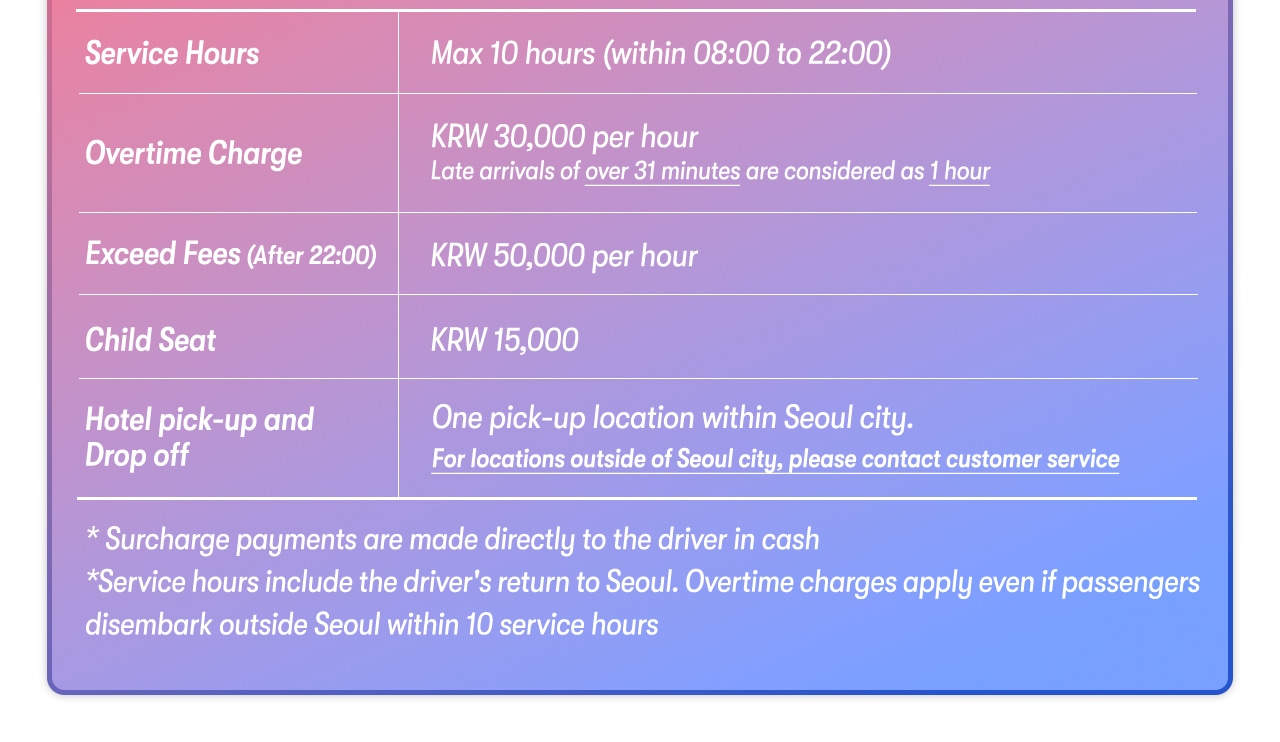This screenshot has height=742, width=1280.
Task: Select the "KRW 50,000 per hour" fee
Action: (564, 256)
